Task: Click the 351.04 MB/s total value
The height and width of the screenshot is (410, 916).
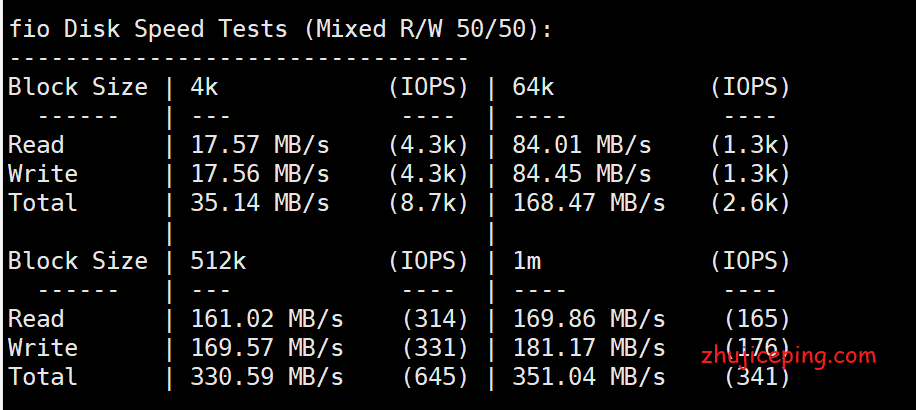Action: coord(589,377)
